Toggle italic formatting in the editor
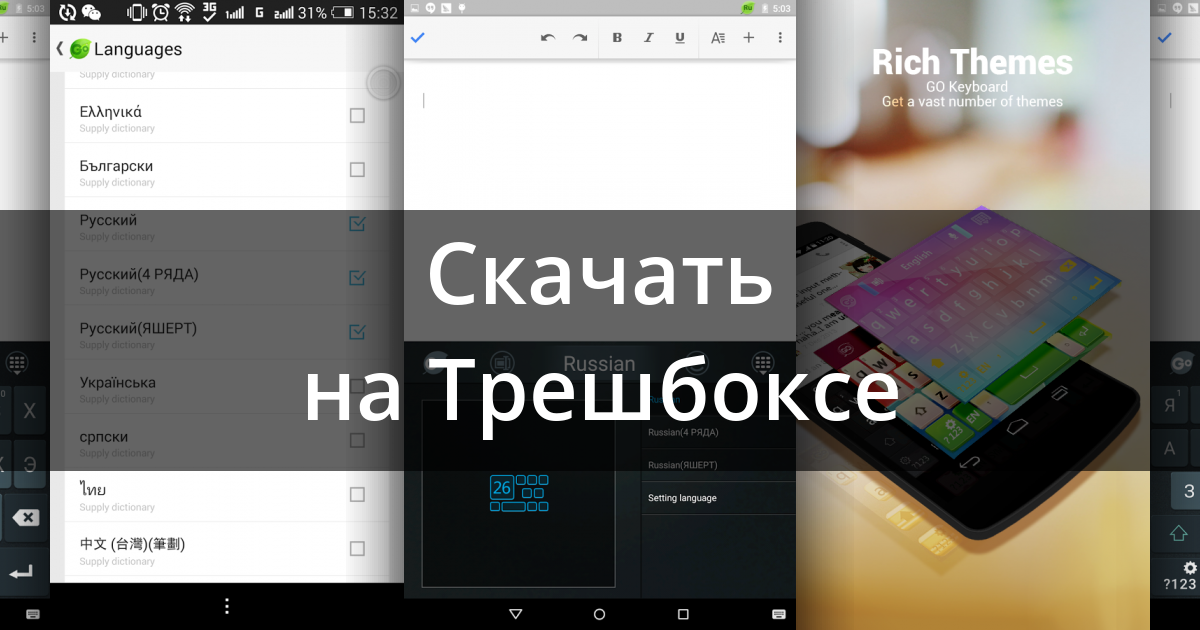The height and width of the screenshot is (630, 1200). pos(648,38)
